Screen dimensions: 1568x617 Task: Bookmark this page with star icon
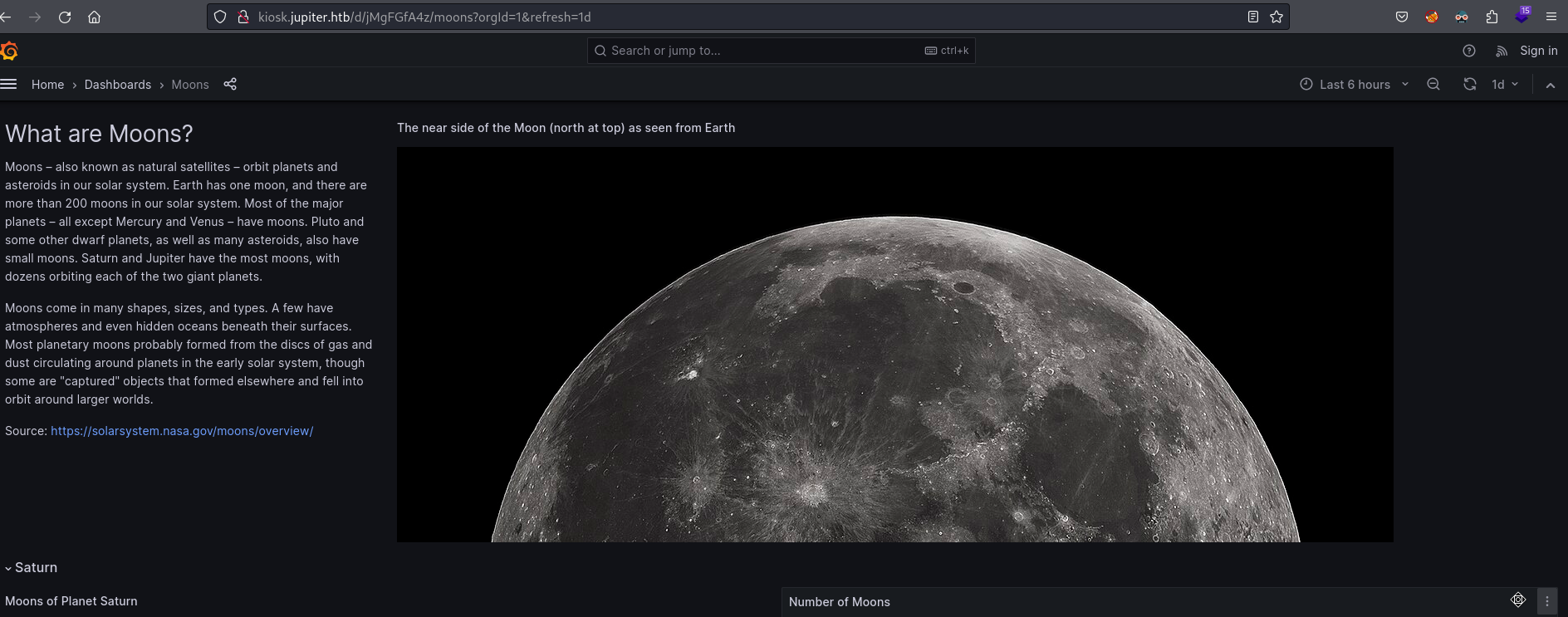1276,17
